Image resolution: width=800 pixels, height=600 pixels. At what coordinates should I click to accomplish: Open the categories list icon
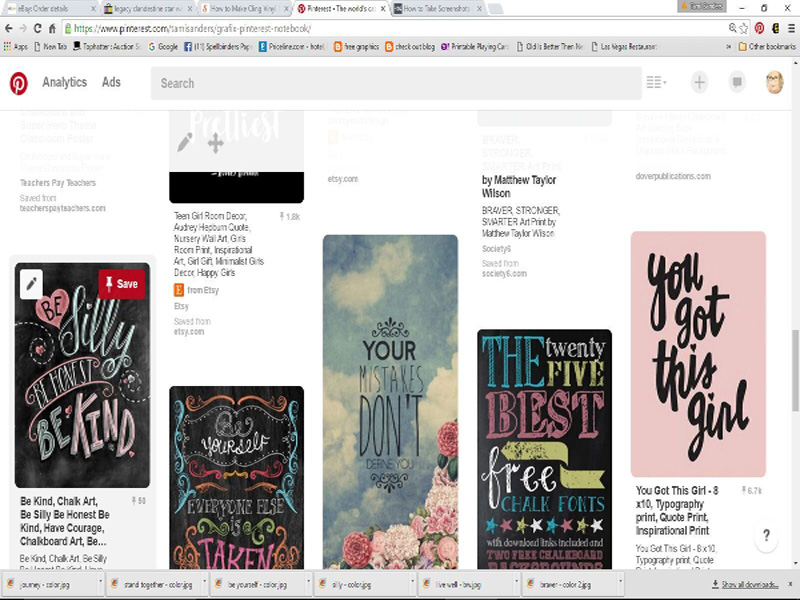click(656, 82)
